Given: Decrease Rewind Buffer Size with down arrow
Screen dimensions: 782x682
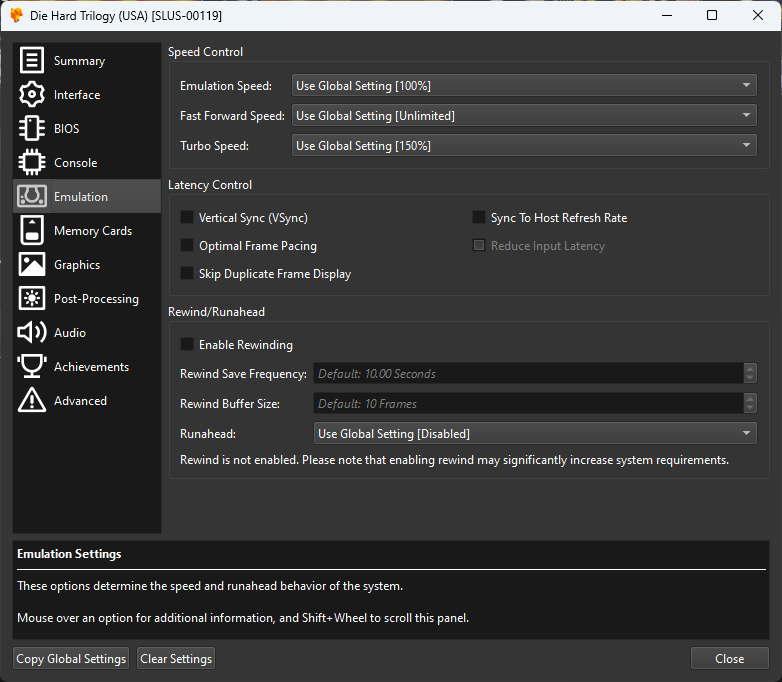Looking at the screenshot, I should click(750, 408).
